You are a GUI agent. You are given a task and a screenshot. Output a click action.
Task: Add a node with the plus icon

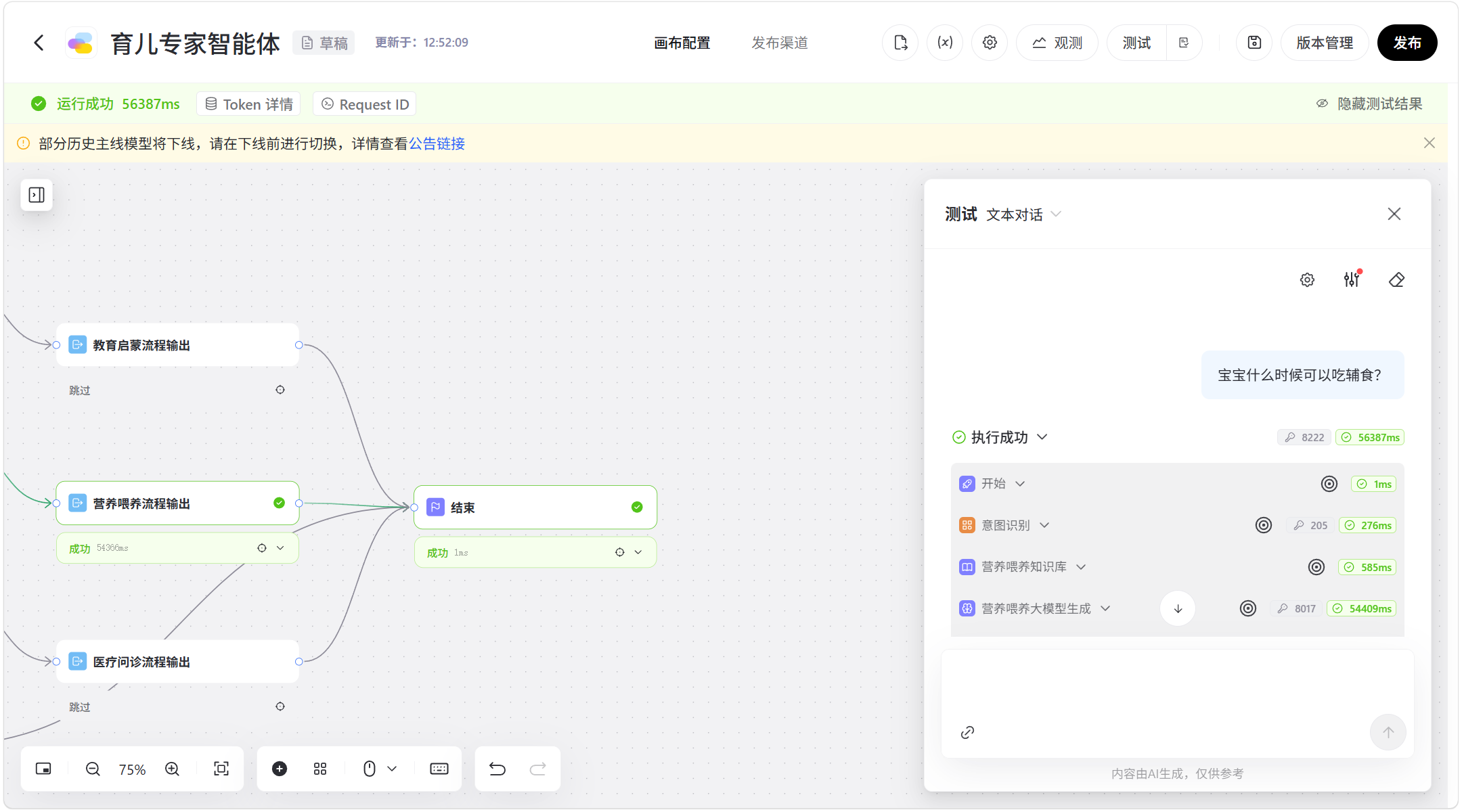point(280,769)
